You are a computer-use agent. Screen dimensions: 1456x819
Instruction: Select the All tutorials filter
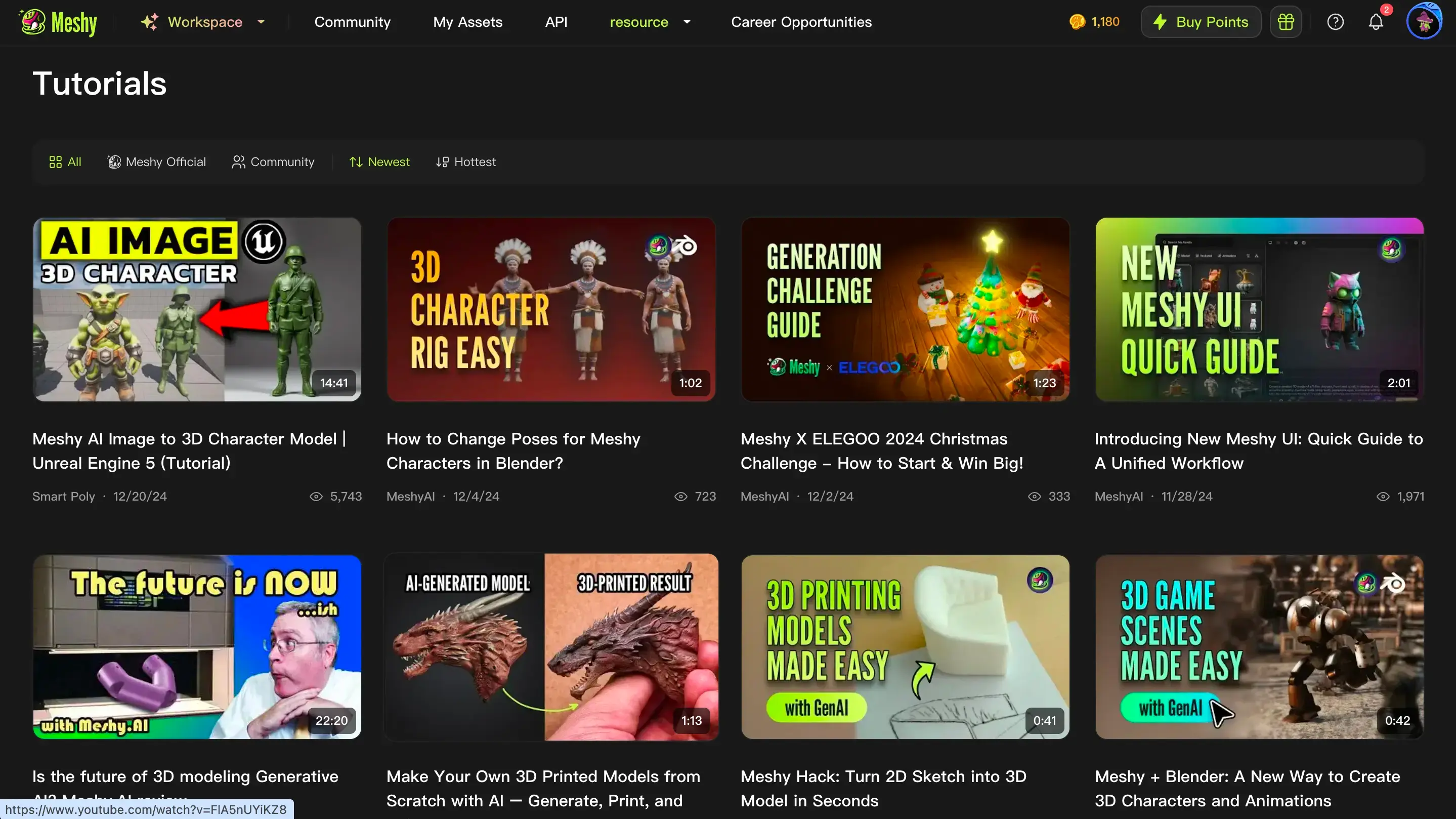(x=65, y=162)
